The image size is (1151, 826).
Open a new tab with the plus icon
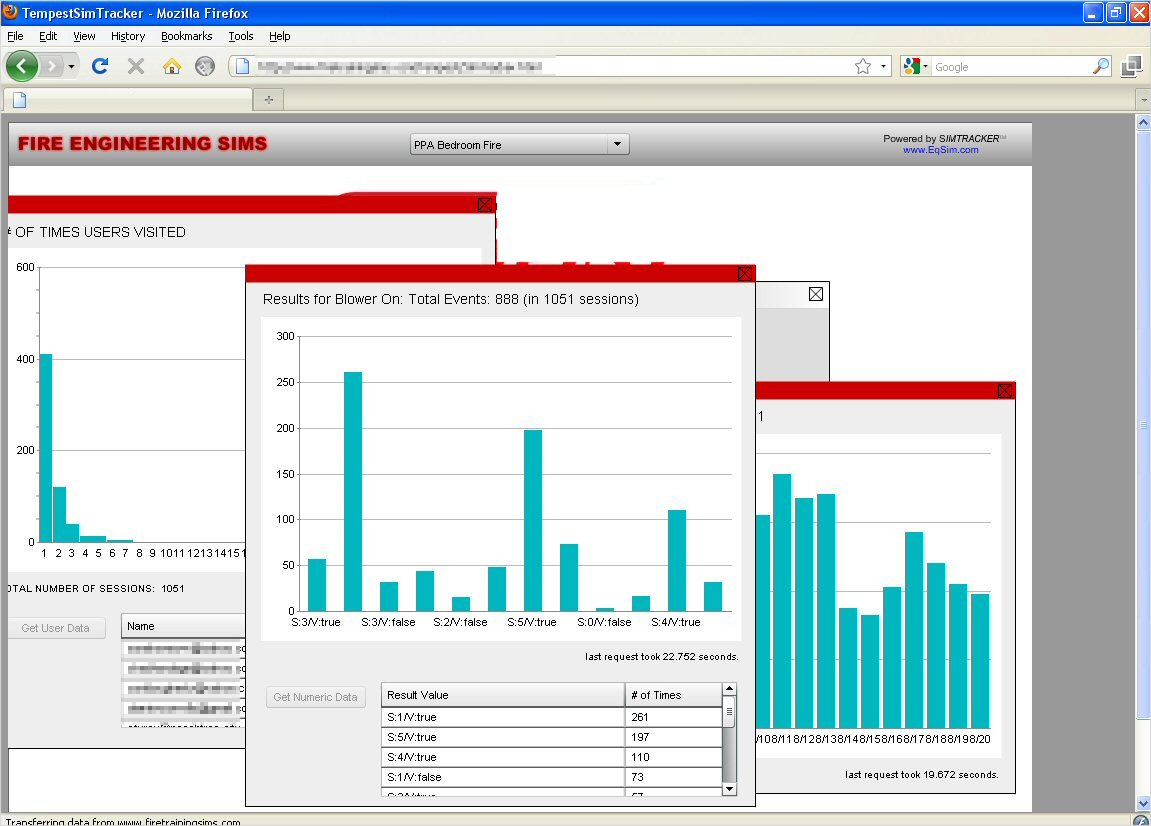(270, 99)
